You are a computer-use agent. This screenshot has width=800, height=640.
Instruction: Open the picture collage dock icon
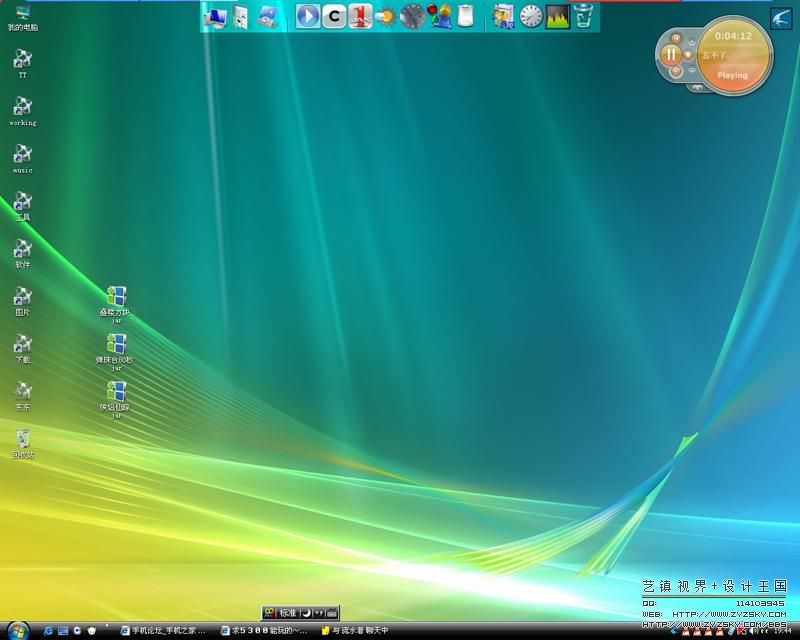tap(504, 16)
